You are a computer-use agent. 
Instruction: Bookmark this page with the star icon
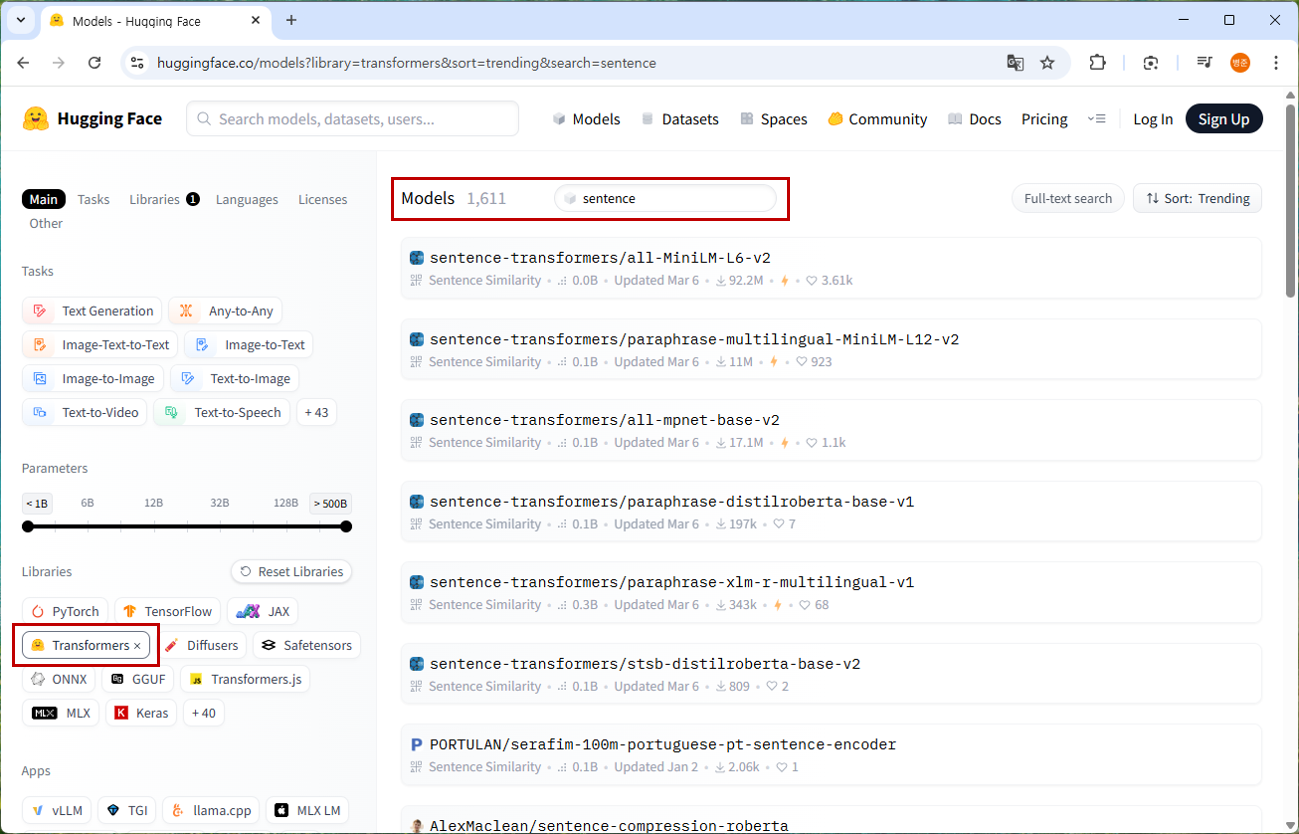pyautogui.click(x=1047, y=63)
